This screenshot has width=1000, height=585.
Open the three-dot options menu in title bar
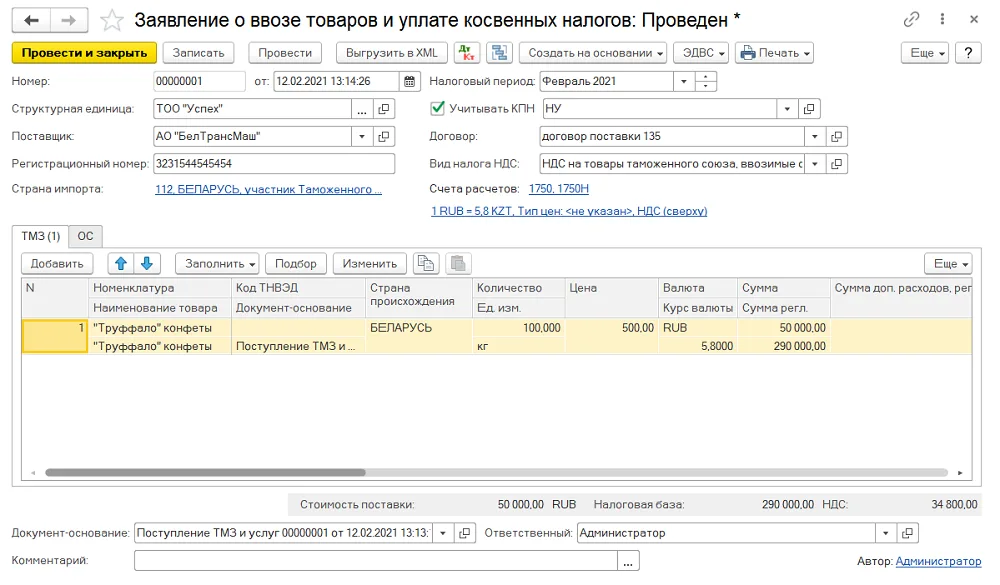pyautogui.click(x=943, y=19)
